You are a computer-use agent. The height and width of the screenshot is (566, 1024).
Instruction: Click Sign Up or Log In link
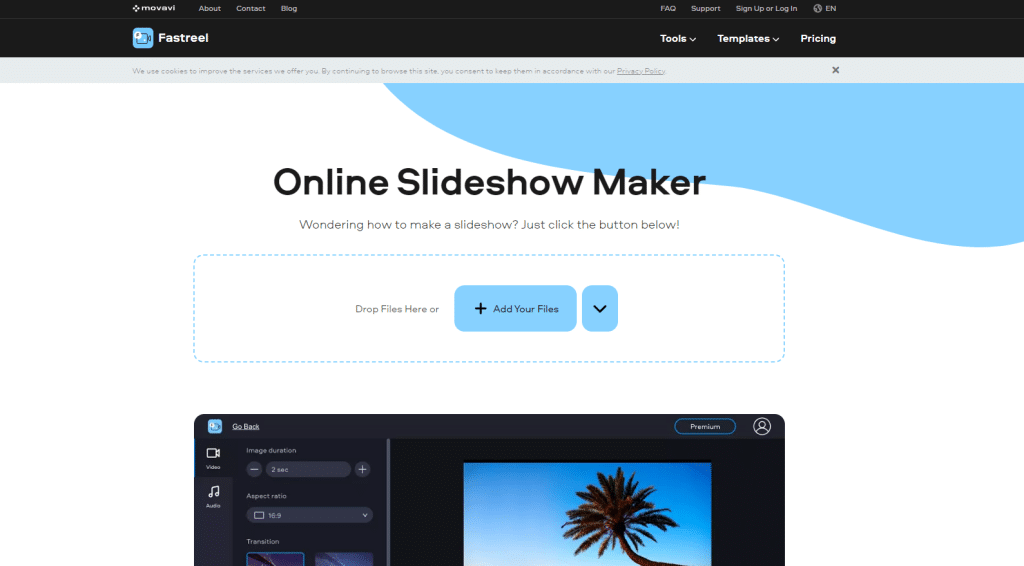[766, 8]
